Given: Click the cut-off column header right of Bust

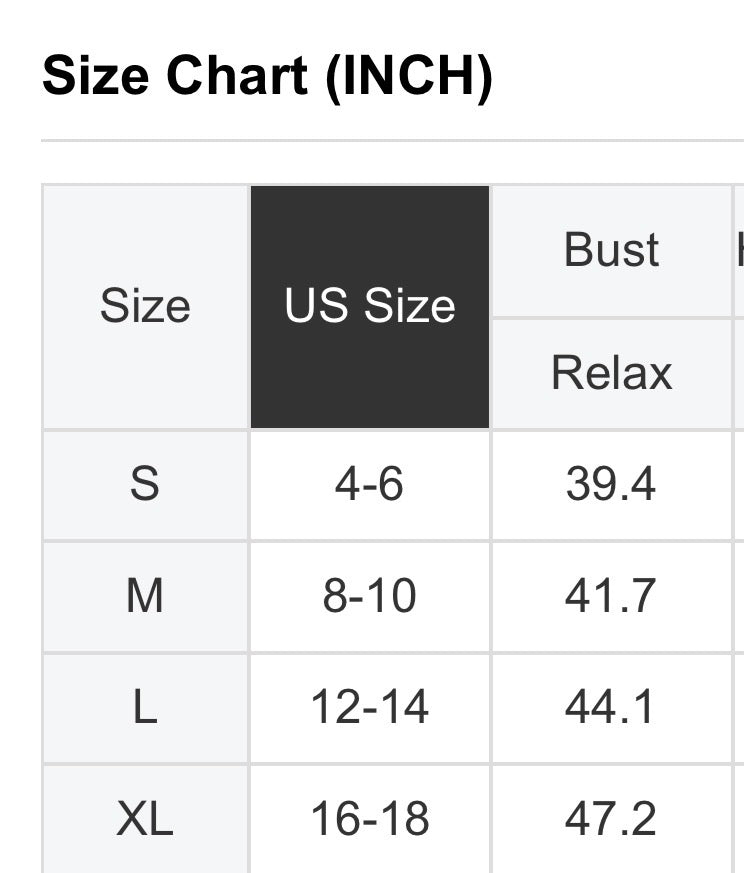Looking at the screenshot, I should click(739, 250).
